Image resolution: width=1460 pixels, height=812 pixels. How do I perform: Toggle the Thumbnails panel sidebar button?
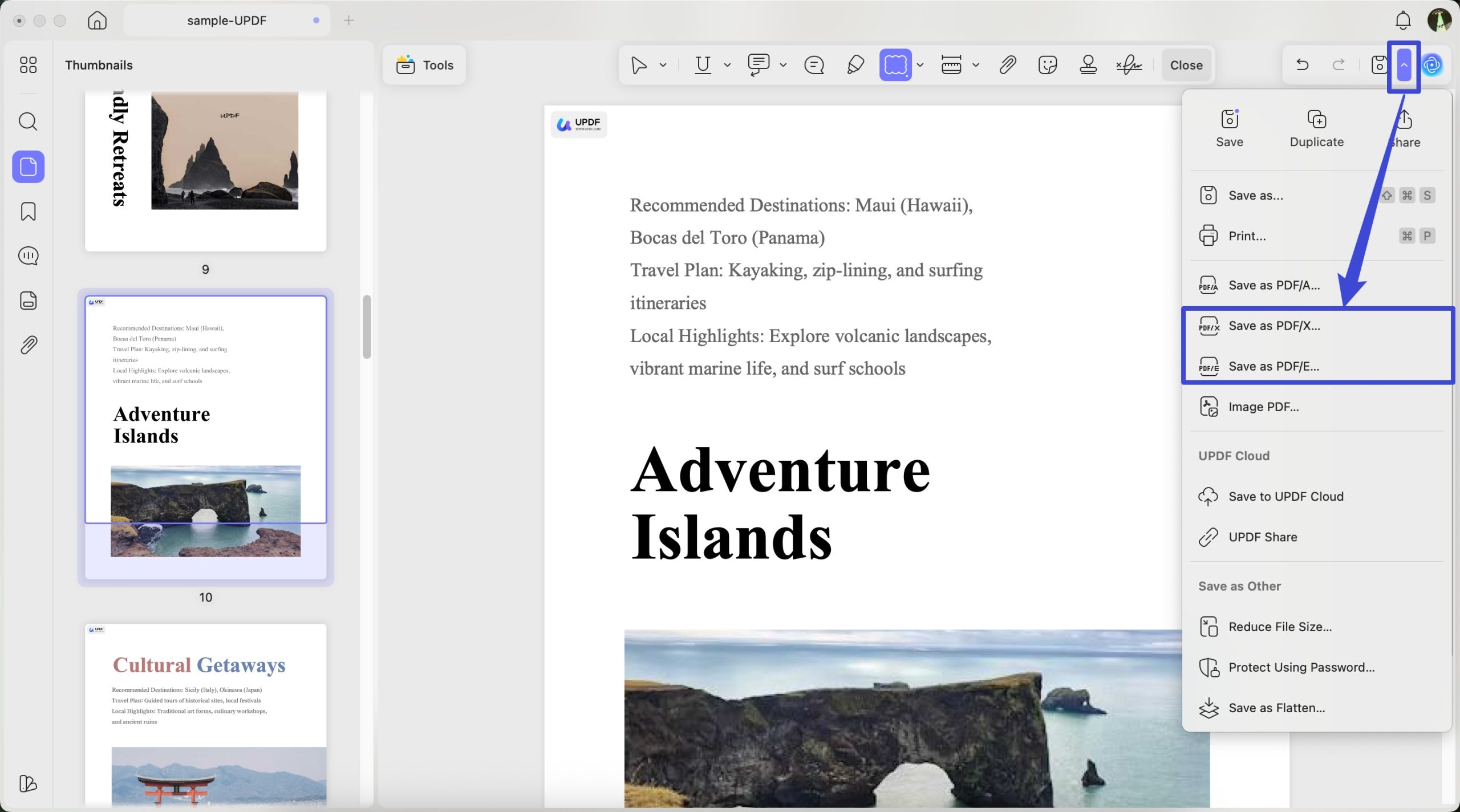click(28, 167)
